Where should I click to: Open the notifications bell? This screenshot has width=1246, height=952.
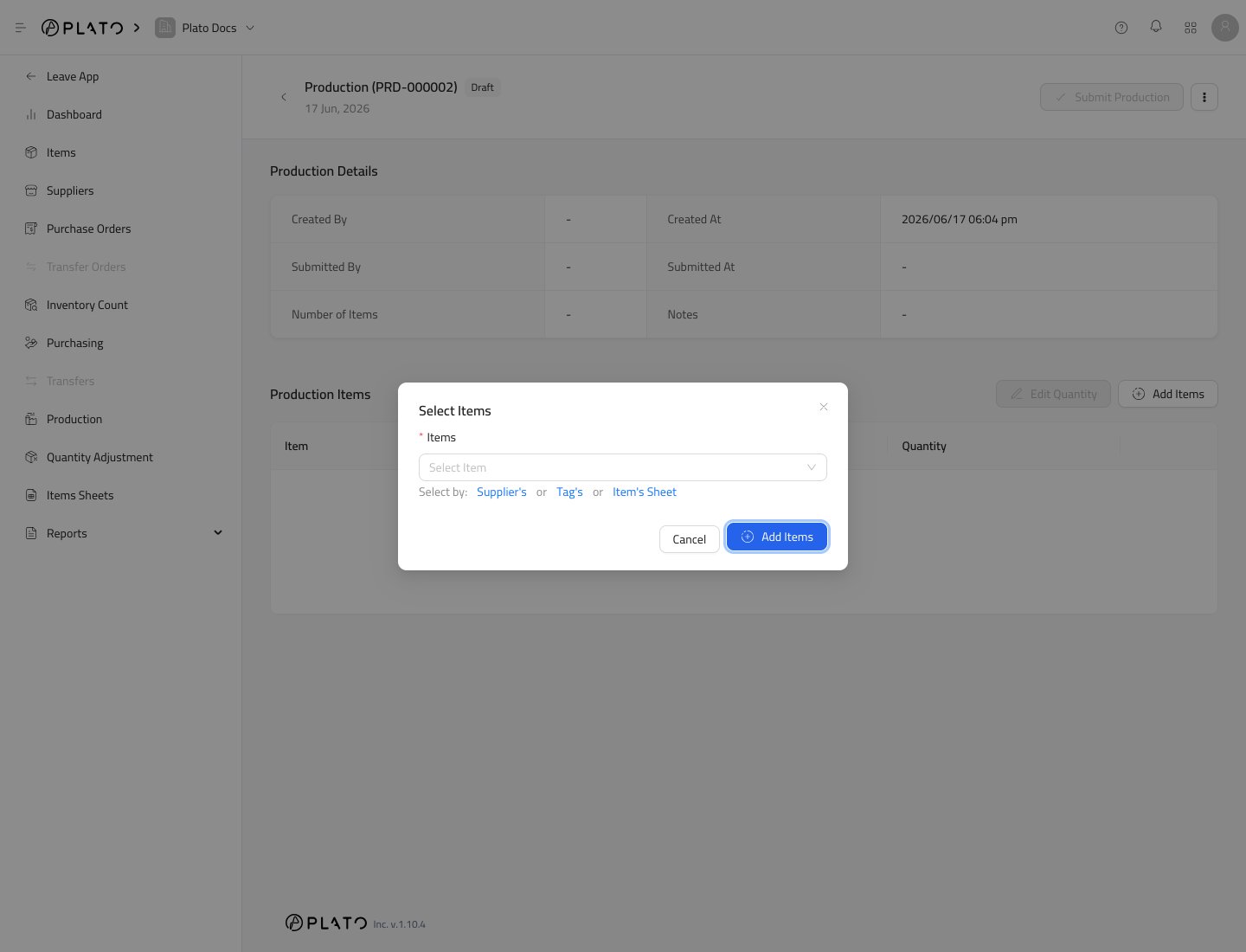click(x=1156, y=27)
